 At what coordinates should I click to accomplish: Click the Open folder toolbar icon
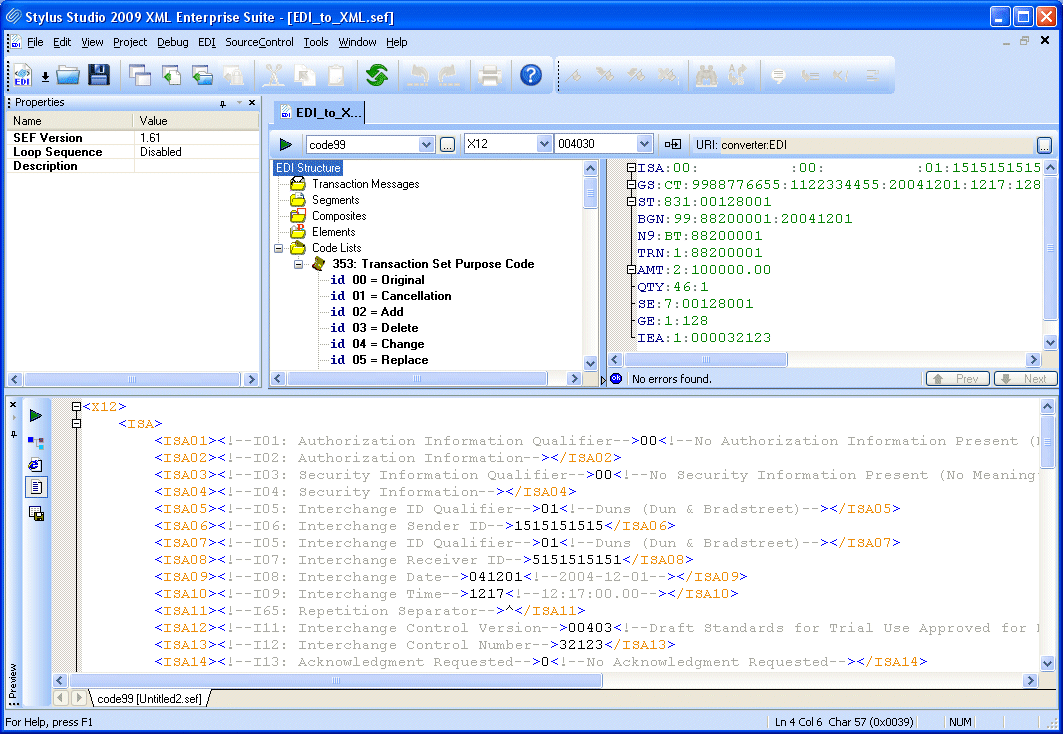point(68,75)
